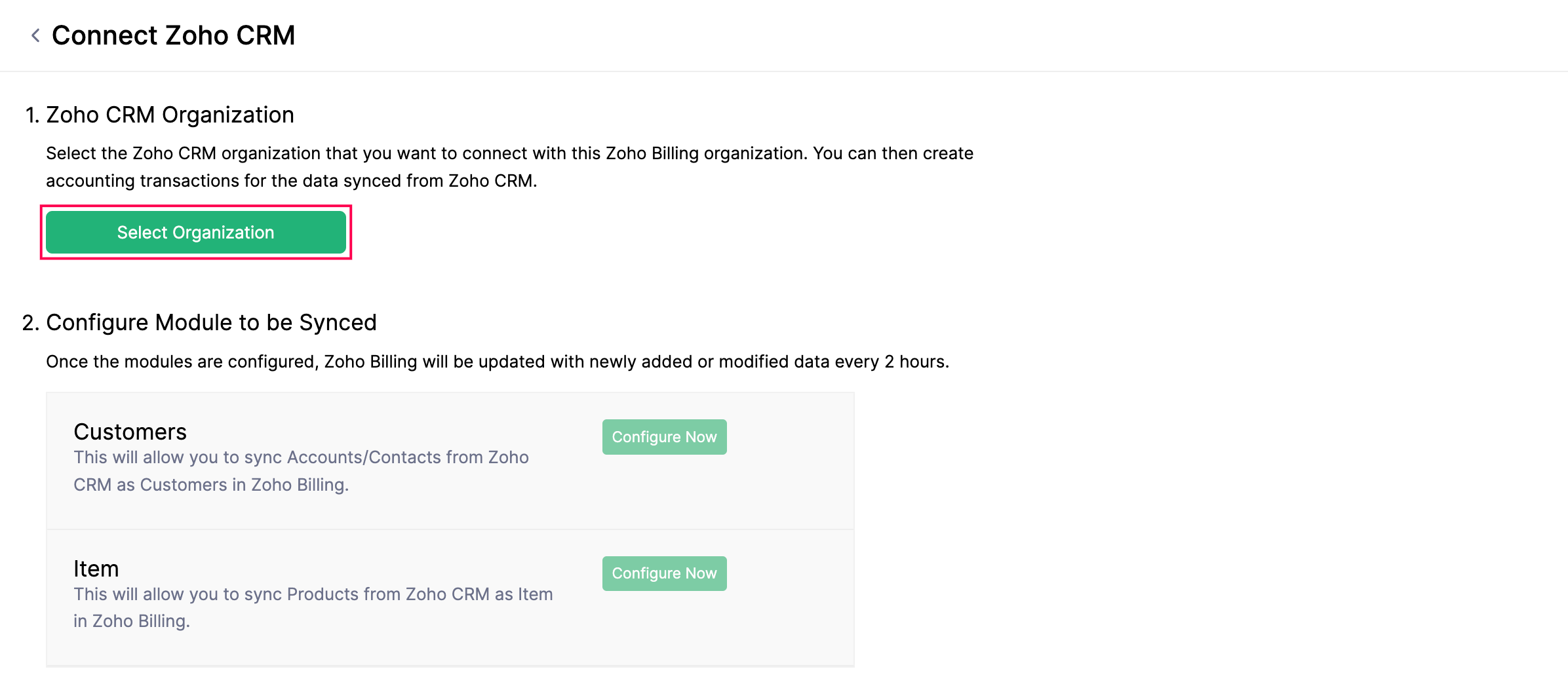Click the two-hour sync interval note
Image resolution: width=1568 pixels, height=684 pixels.
pyautogui.click(x=497, y=361)
